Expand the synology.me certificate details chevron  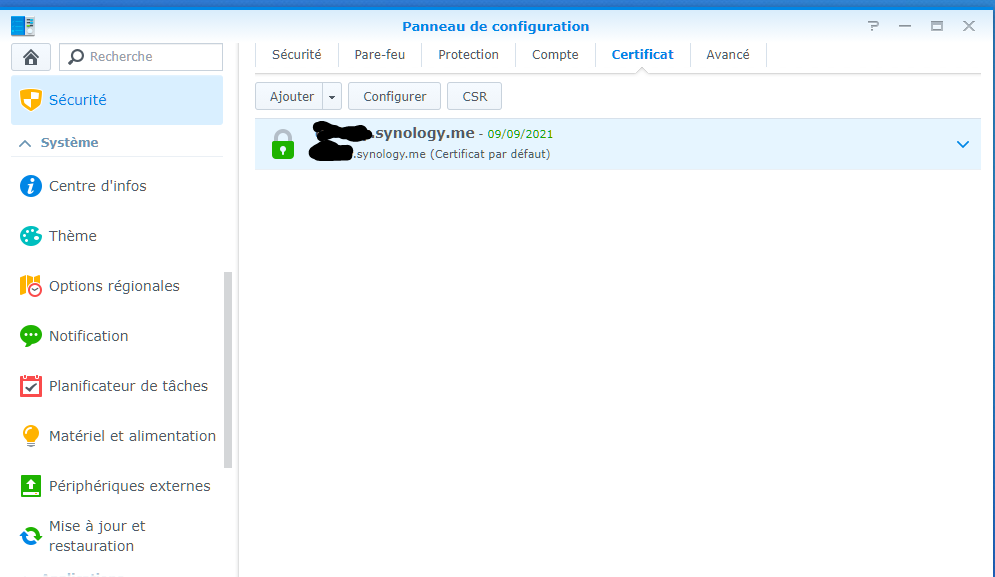click(963, 145)
